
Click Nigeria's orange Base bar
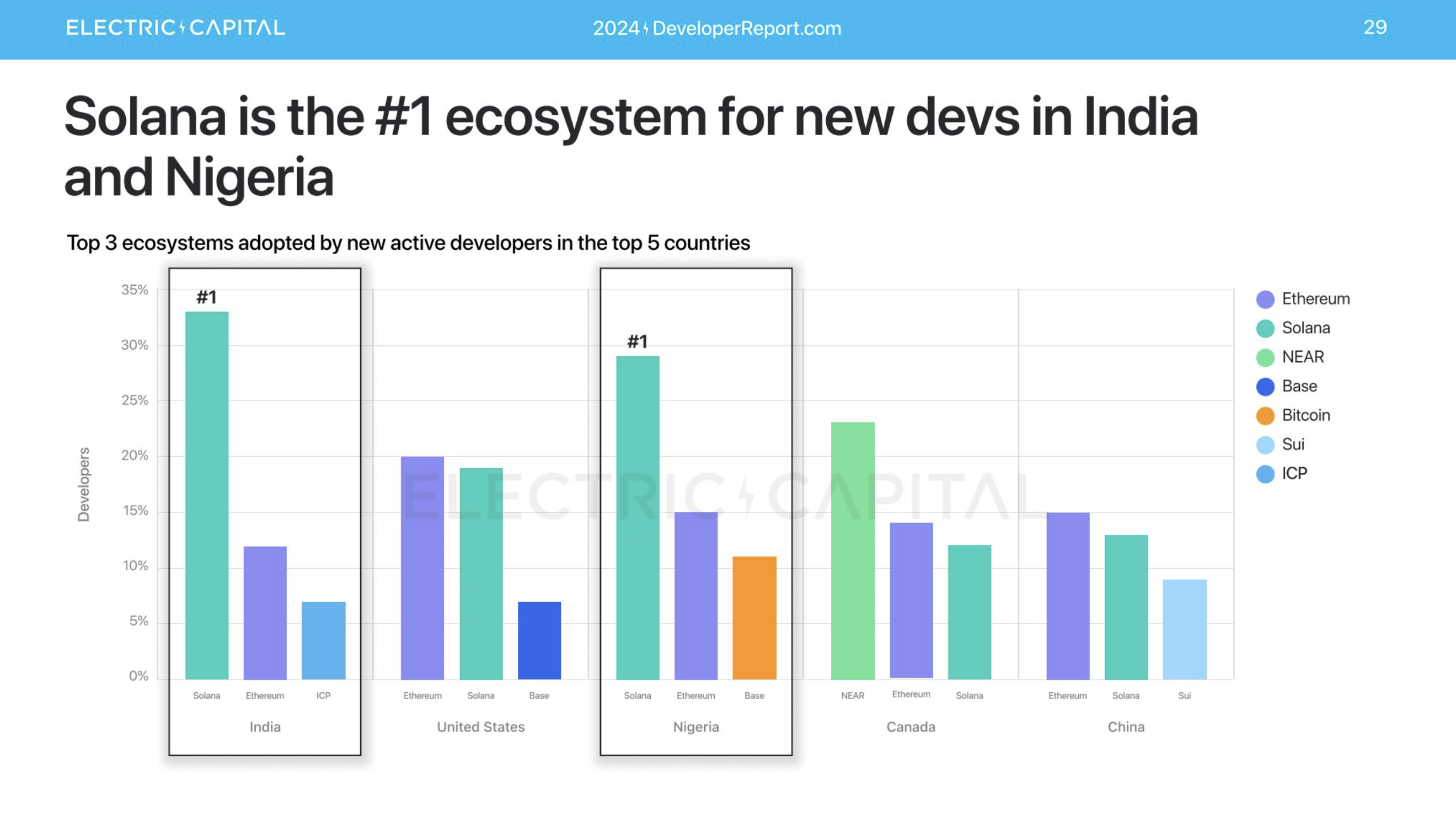pyautogui.click(x=754, y=617)
